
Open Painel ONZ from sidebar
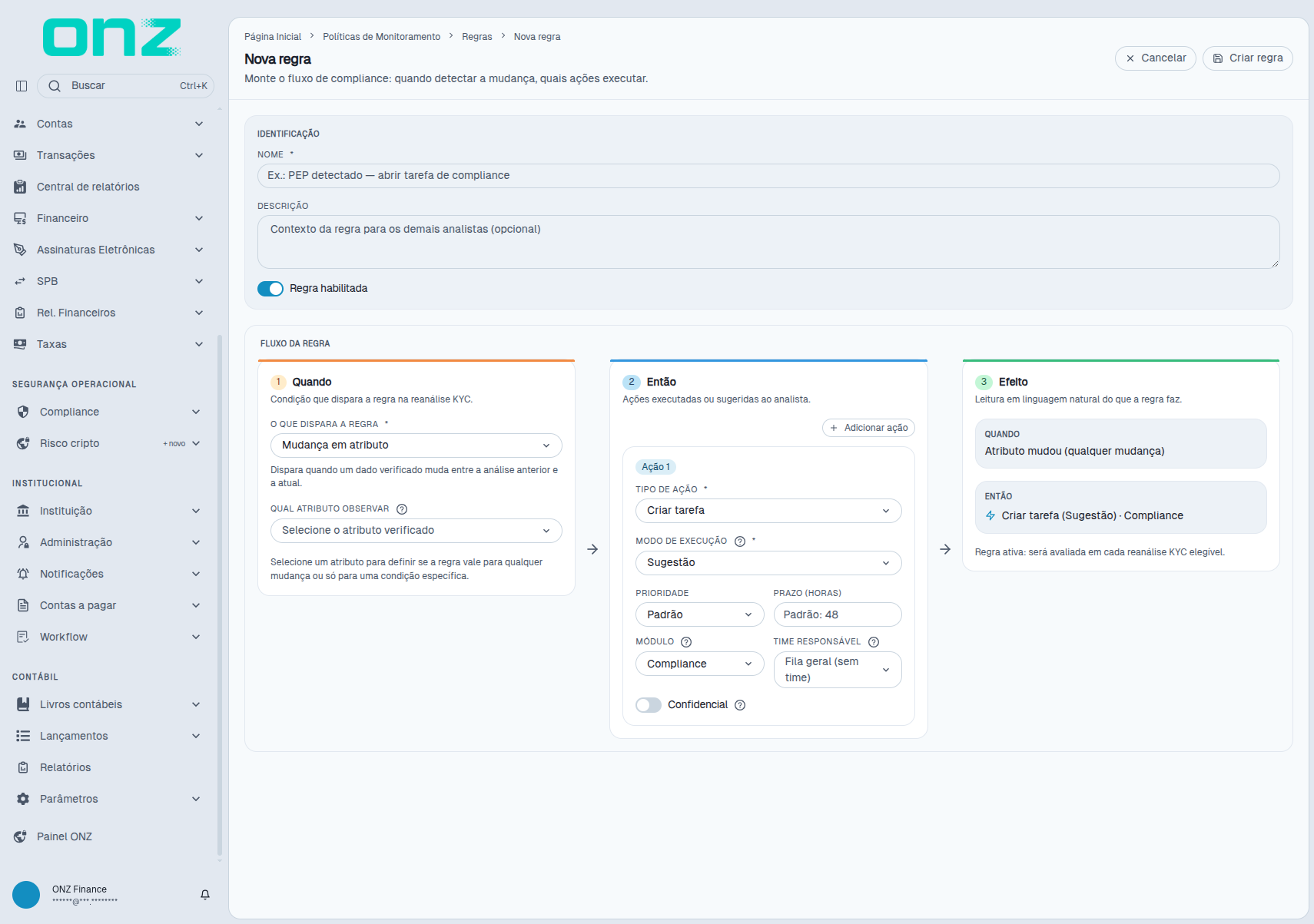(x=65, y=836)
